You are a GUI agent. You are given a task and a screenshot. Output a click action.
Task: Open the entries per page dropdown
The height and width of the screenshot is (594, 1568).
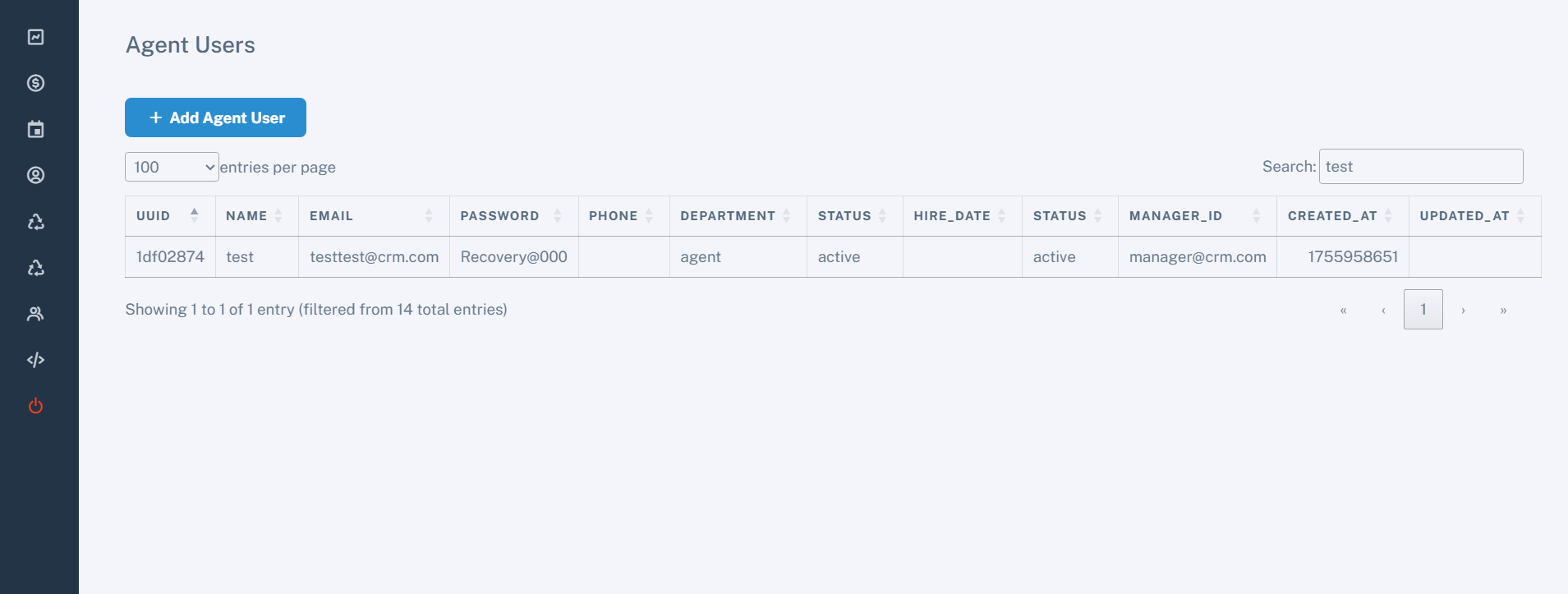(172, 167)
